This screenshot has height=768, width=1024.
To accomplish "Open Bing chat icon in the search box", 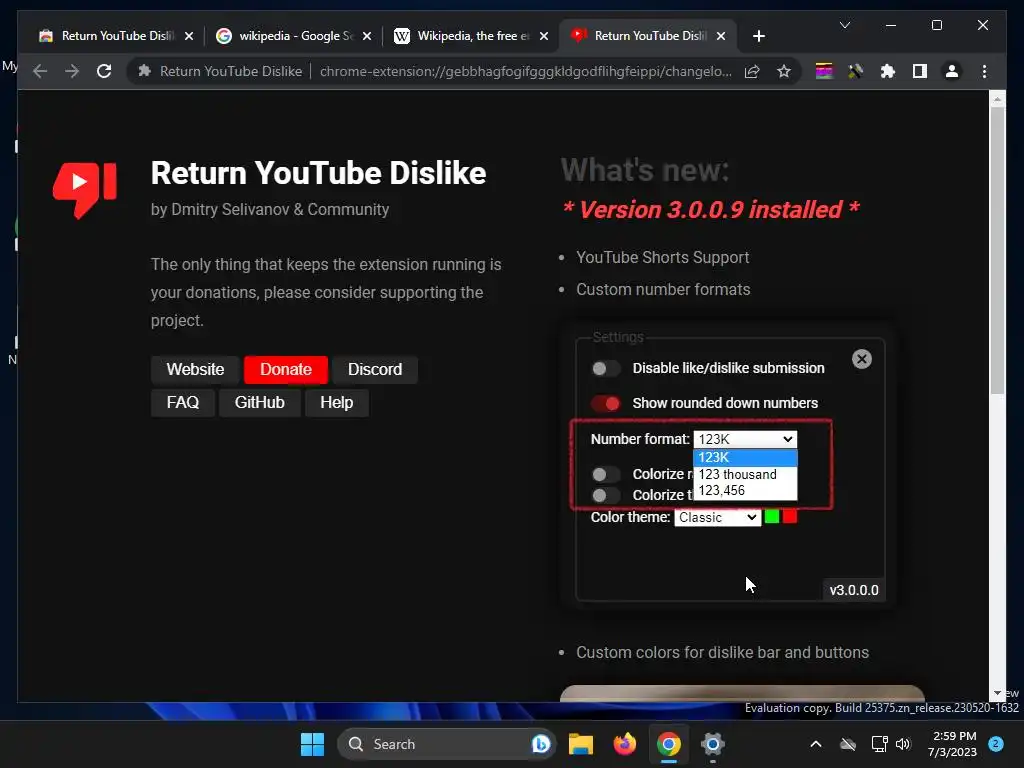I will (x=540, y=744).
